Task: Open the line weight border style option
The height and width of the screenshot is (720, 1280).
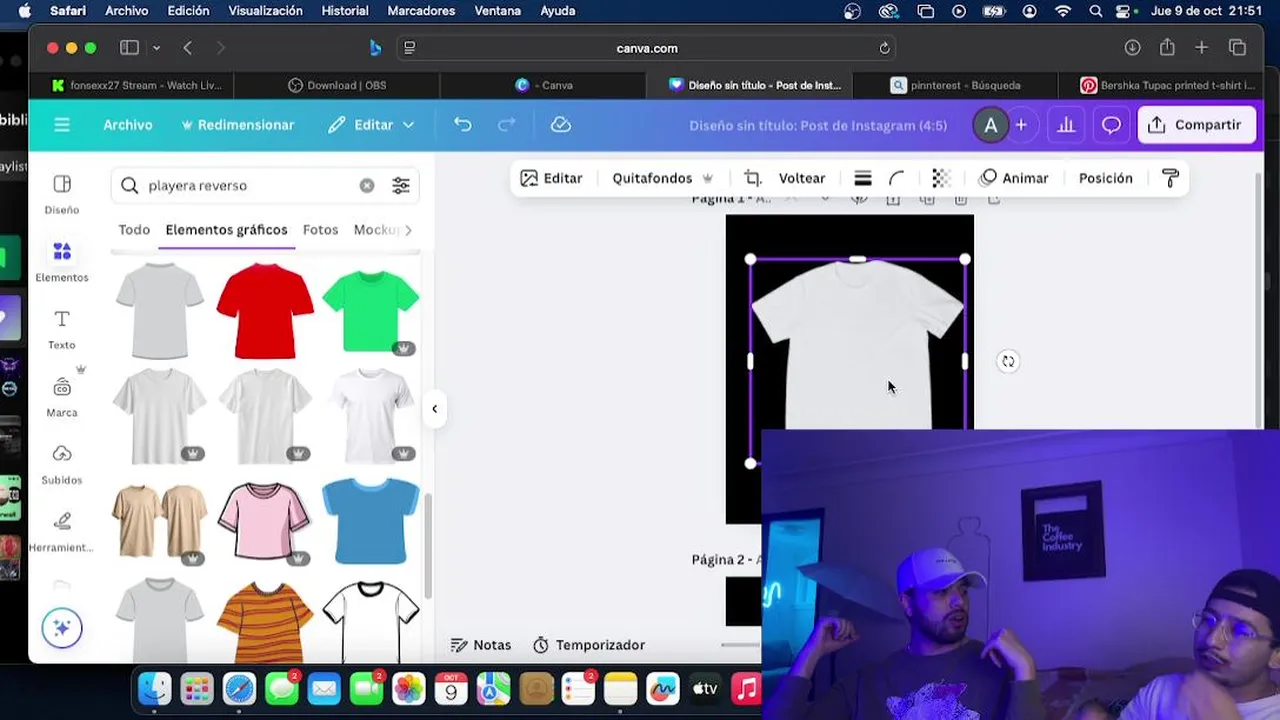Action: point(863,178)
